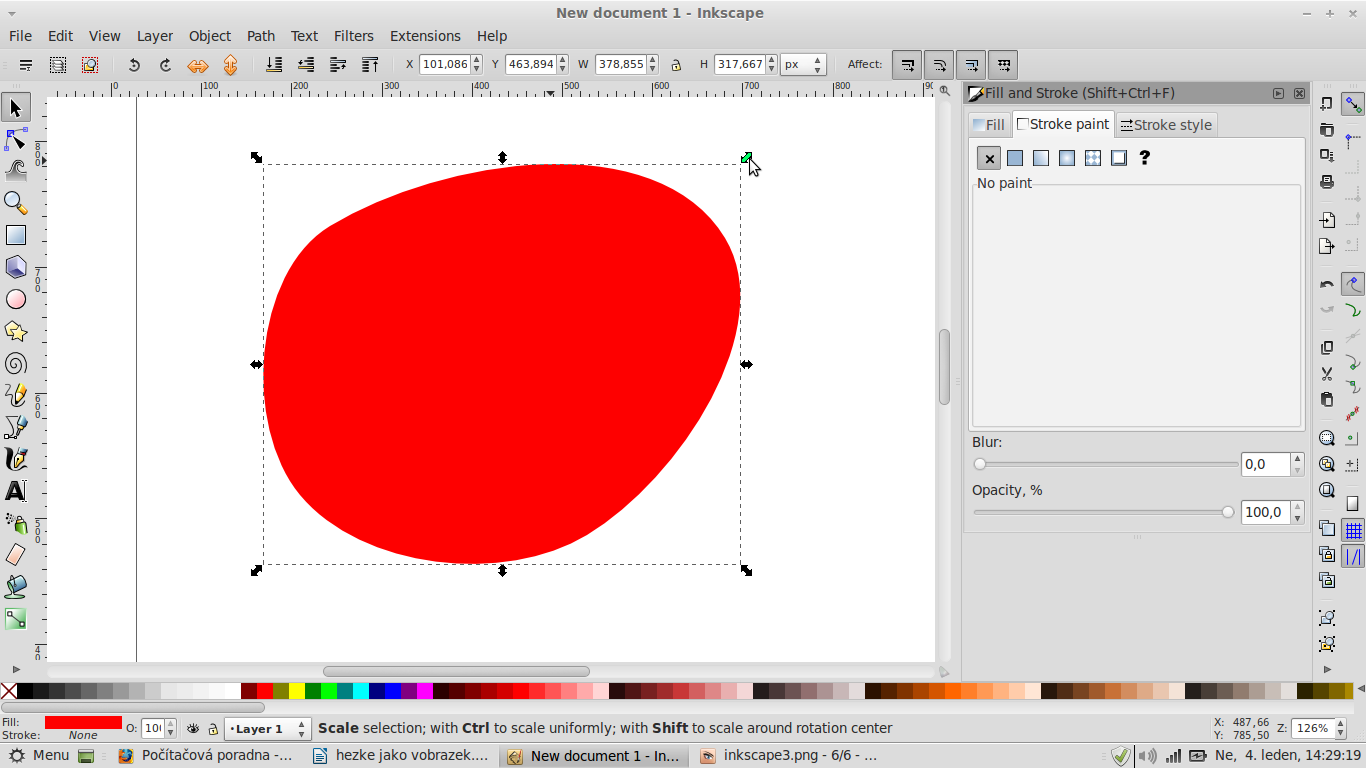Open the Layer 1 selector dropdown

point(266,729)
